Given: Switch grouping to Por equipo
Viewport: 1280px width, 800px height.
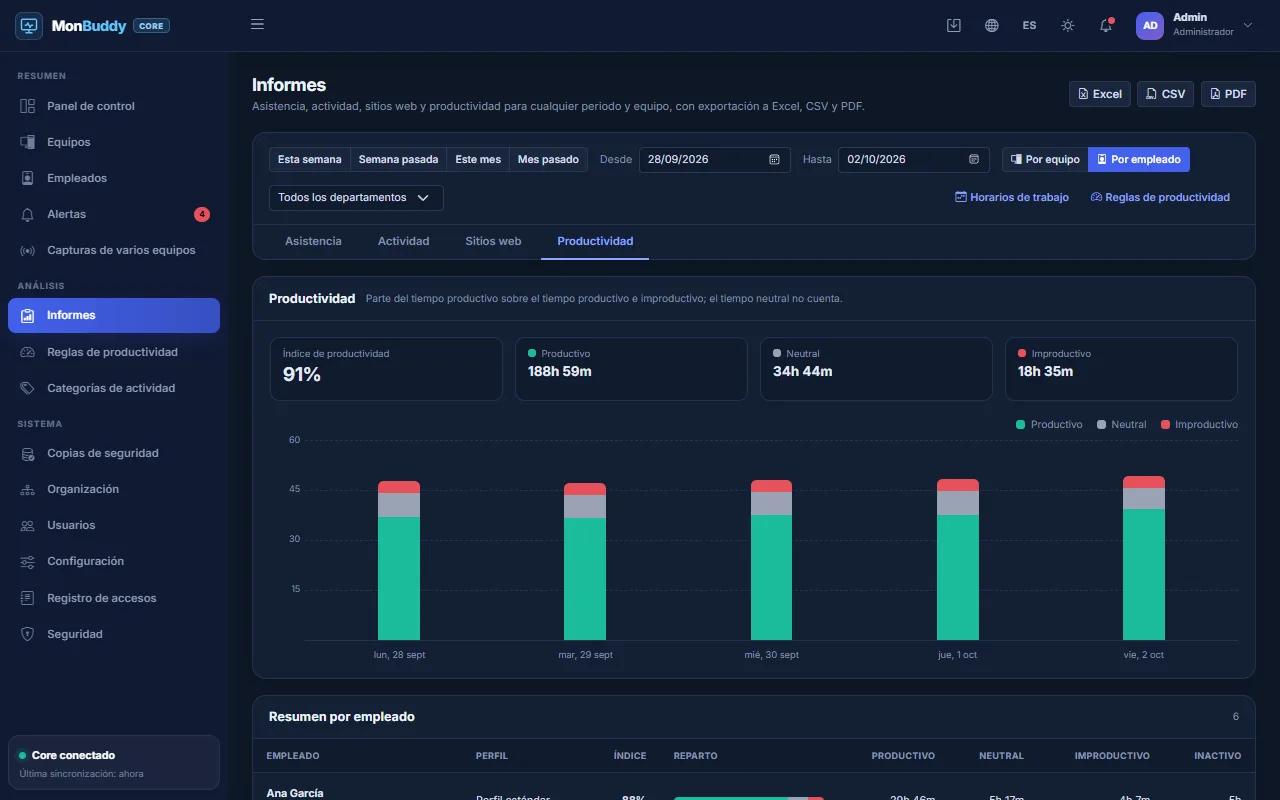Looking at the screenshot, I should coord(1045,160).
